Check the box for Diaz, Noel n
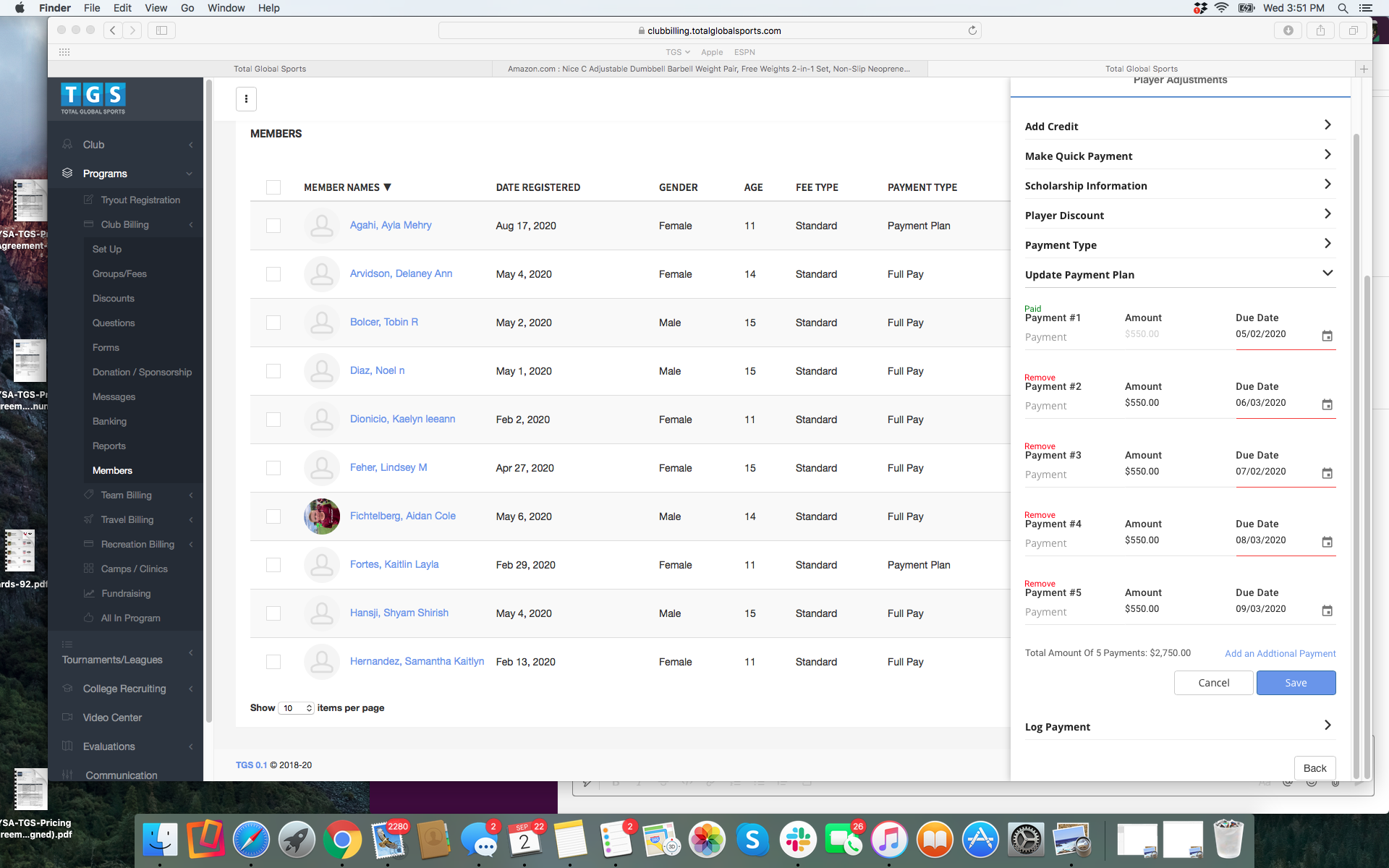 click(273, 371)
